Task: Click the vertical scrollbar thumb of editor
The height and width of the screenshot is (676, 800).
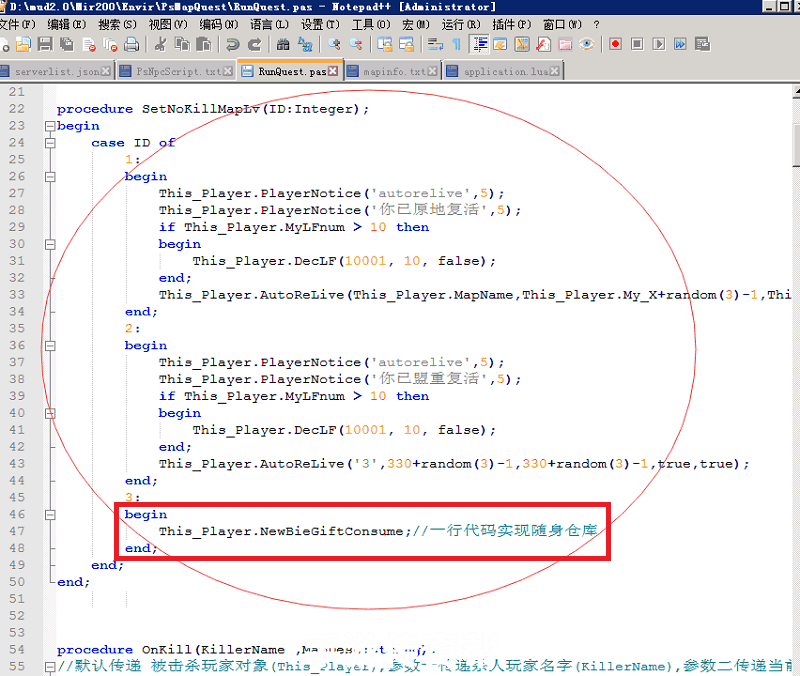Action: [796, 144]
